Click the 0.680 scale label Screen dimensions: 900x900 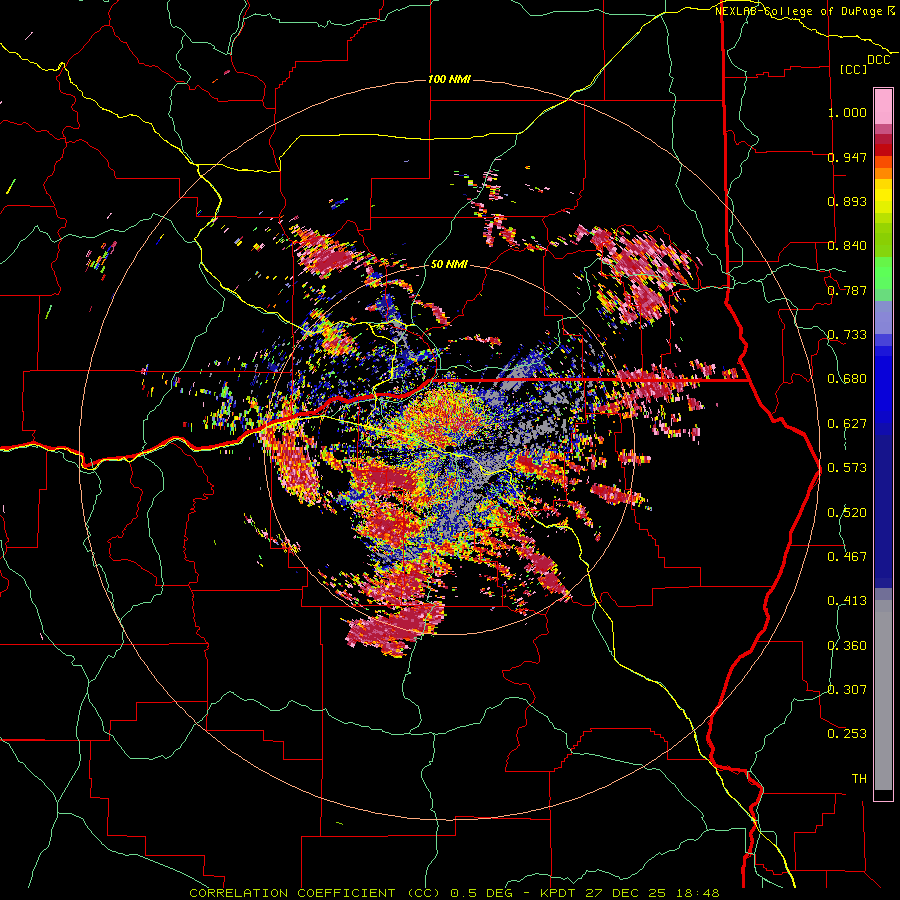point(847,378)
